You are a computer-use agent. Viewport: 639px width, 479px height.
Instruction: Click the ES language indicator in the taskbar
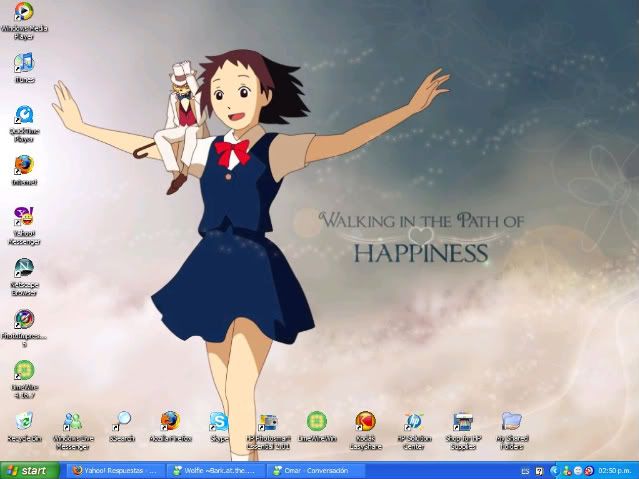[x=525, y=471]
